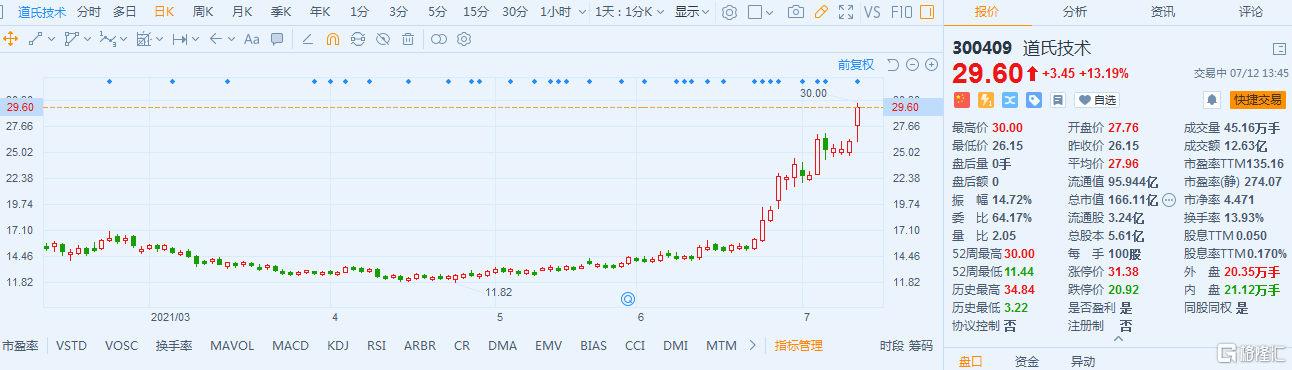Click the camera screenshot icon
This screenshot has height=370, width=1292.
tap(795, 12)
